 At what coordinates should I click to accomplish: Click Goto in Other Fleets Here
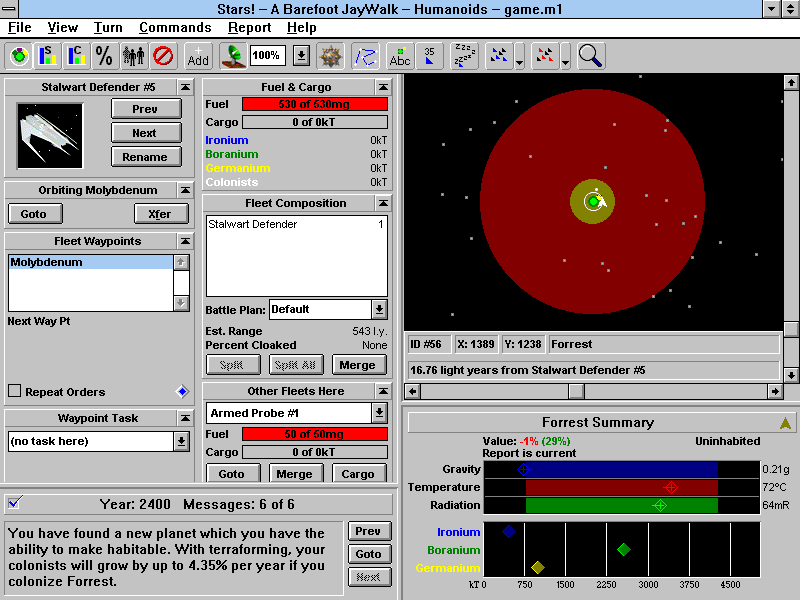coord(233,473)
